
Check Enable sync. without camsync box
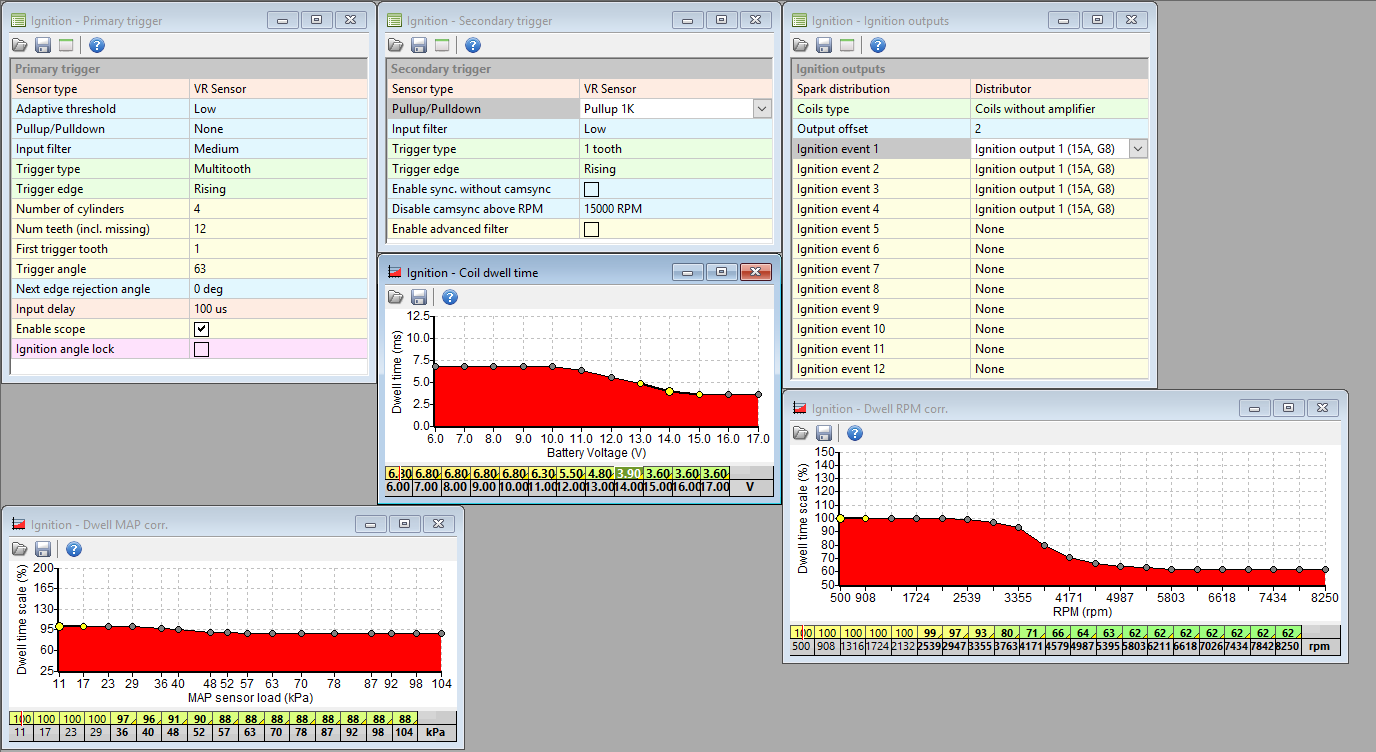[591, 189]
